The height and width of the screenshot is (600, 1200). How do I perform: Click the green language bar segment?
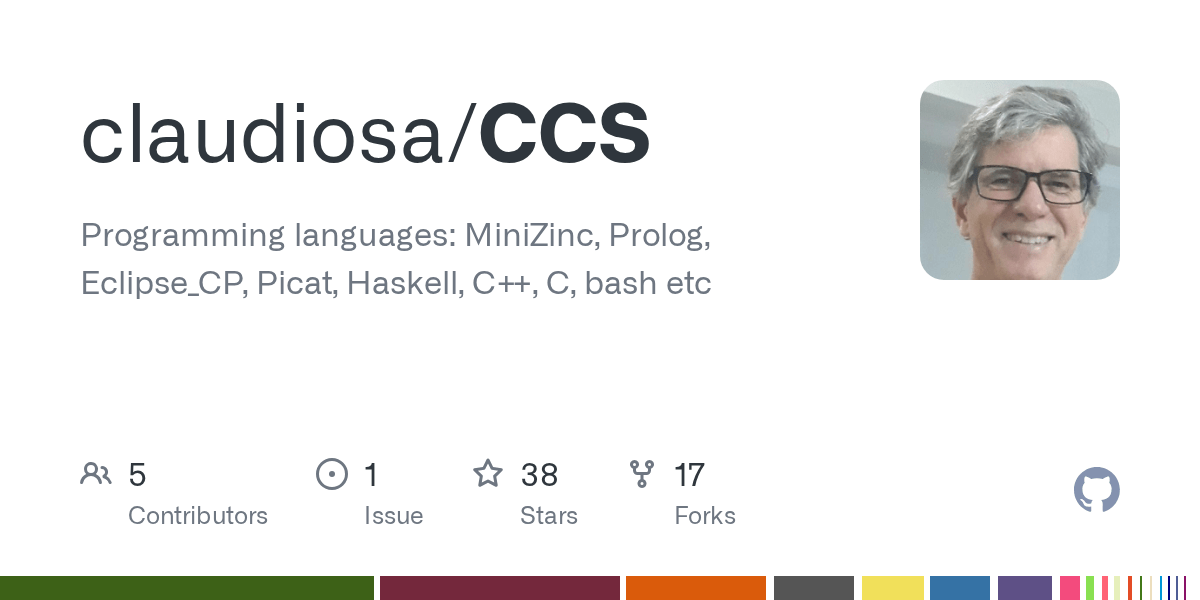tap(186, 588)
